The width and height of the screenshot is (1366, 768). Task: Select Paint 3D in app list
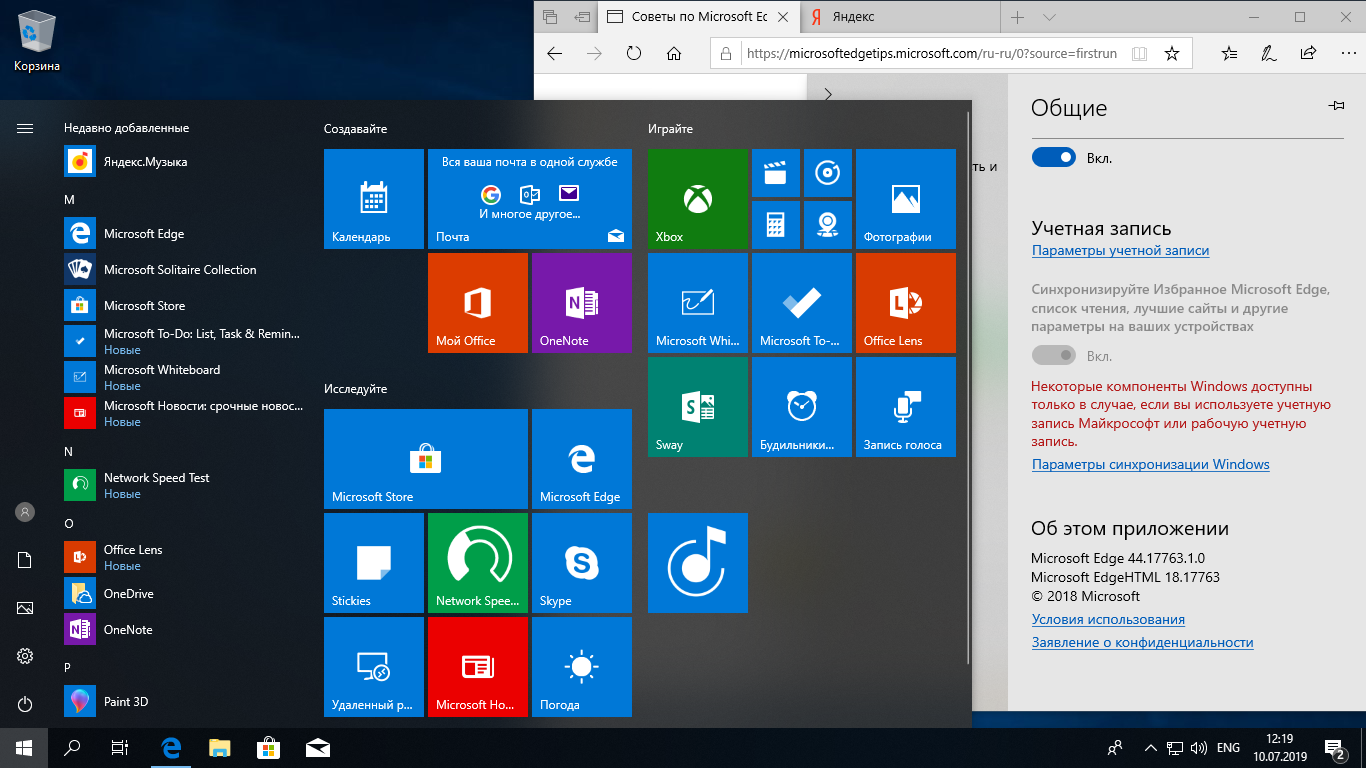(184, 702)
